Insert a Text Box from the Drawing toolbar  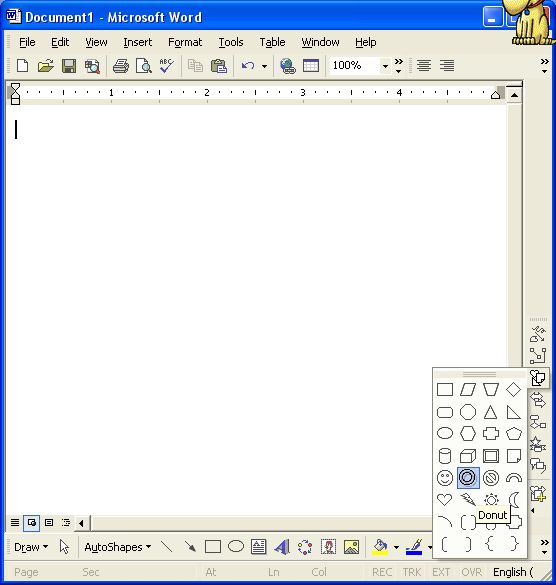pos(259,547)
